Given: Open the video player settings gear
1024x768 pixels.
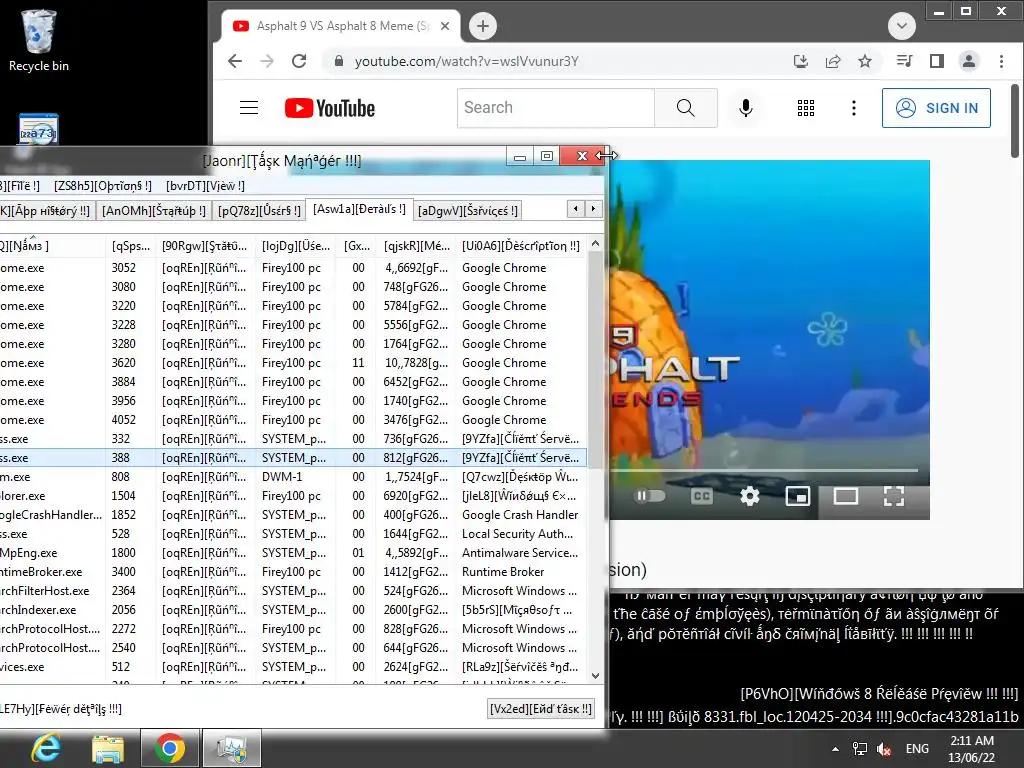Looking at the screenshot, I should tap(750, 496).
